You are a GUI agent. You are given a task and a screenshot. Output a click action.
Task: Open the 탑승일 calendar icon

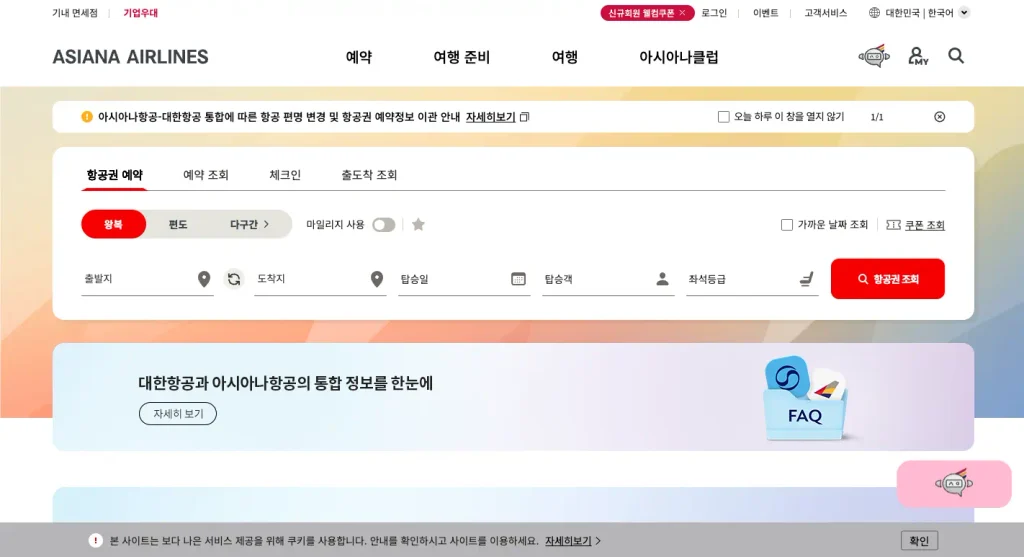[x=518, y=279]
